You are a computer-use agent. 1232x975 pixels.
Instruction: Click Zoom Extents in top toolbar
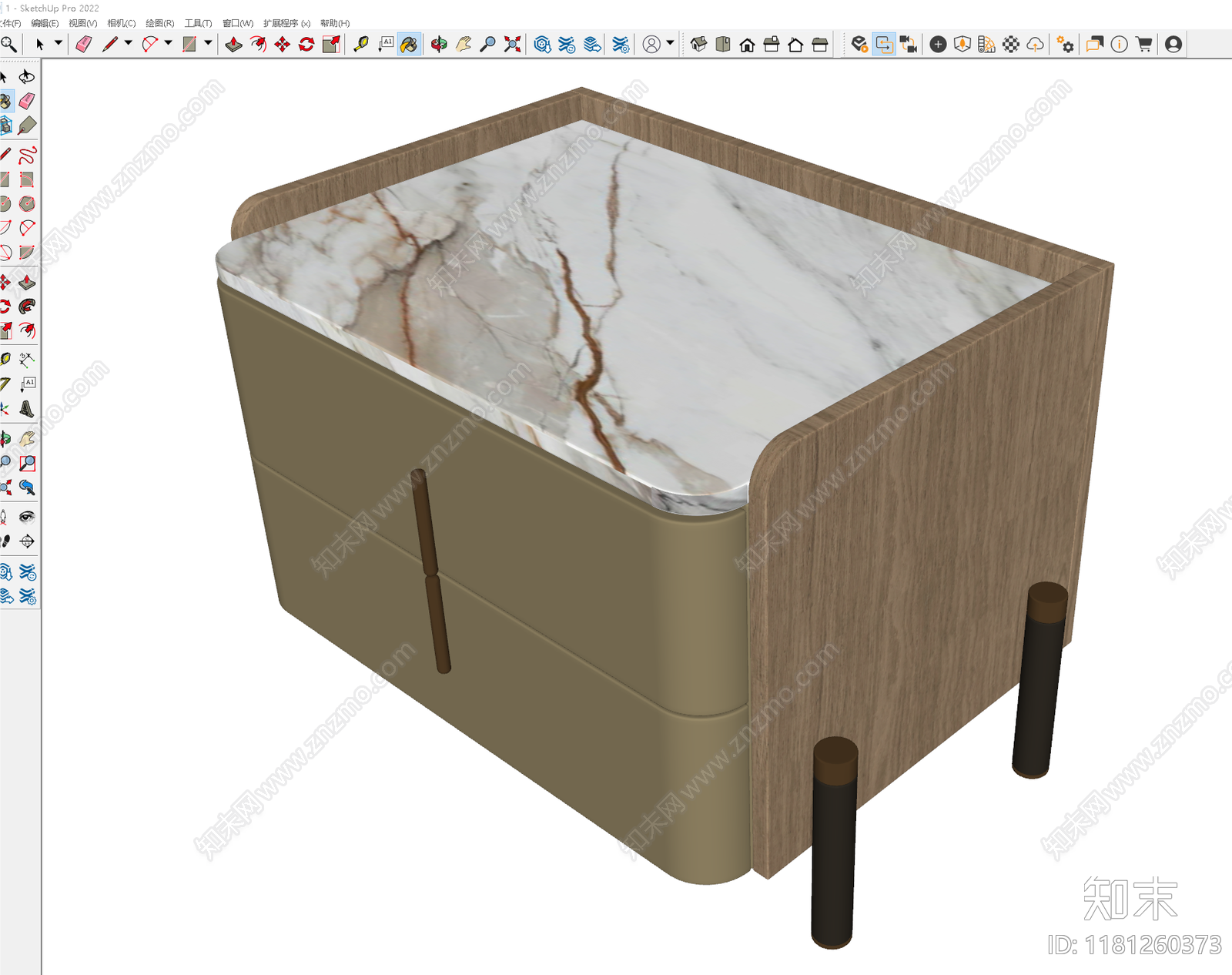(512, 45)
